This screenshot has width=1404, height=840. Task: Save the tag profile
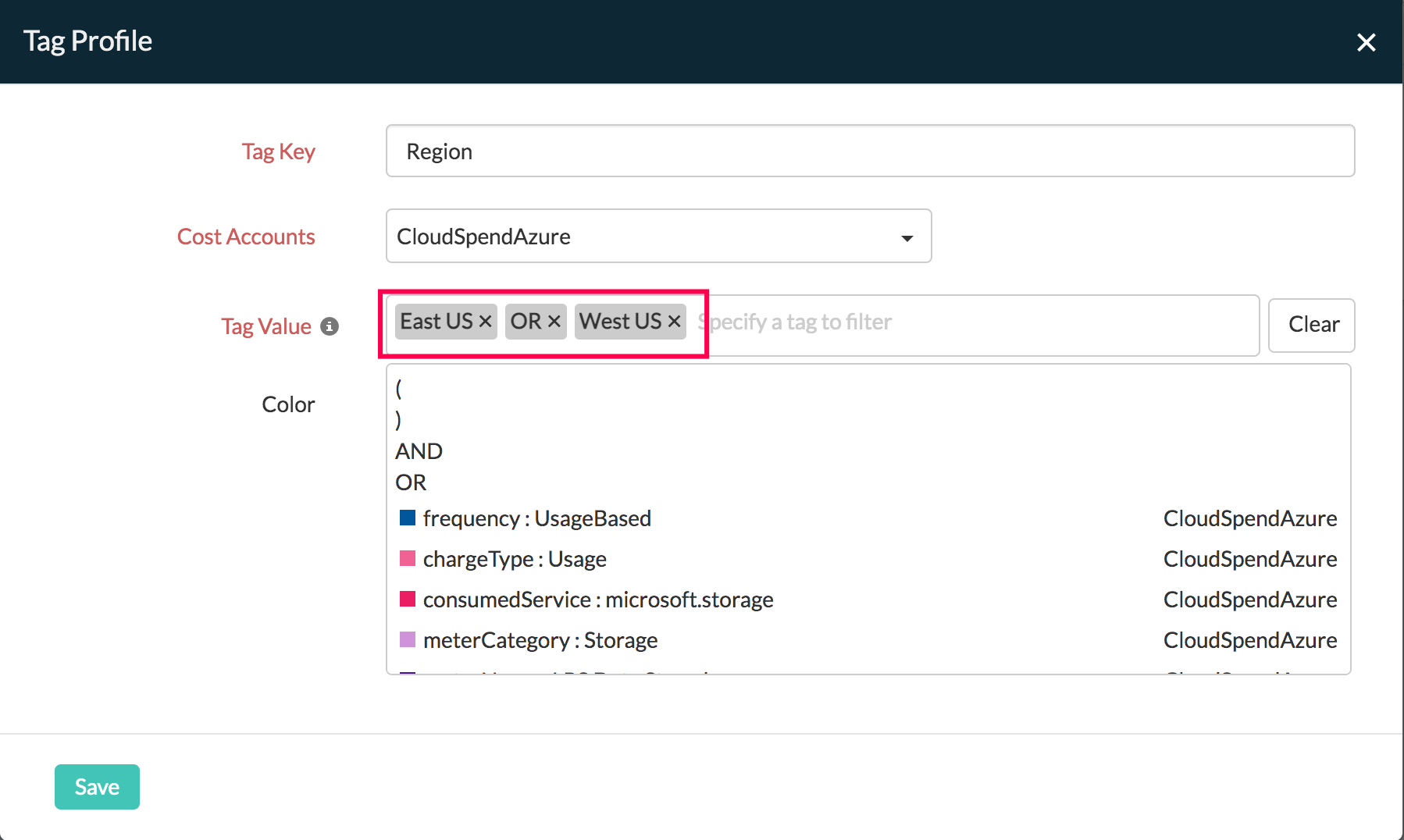click(97, 787)
